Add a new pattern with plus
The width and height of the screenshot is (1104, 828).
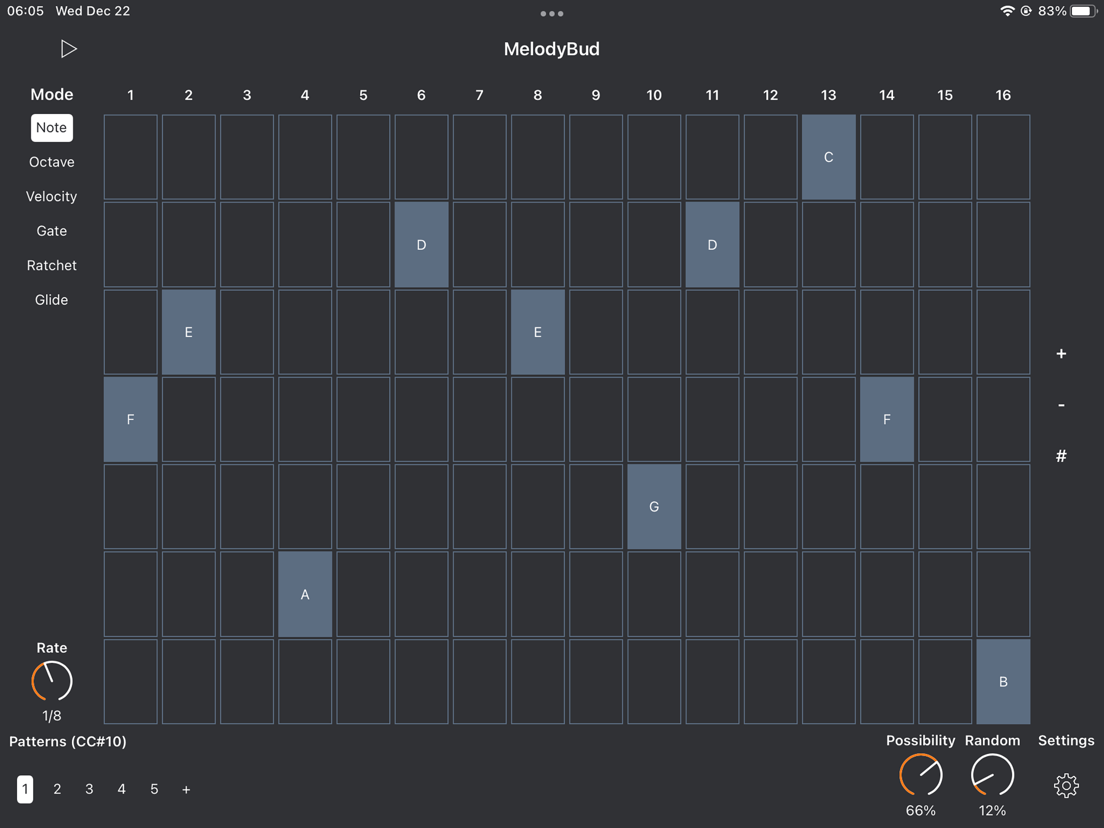pyautogui.click(x=186, y=790)
